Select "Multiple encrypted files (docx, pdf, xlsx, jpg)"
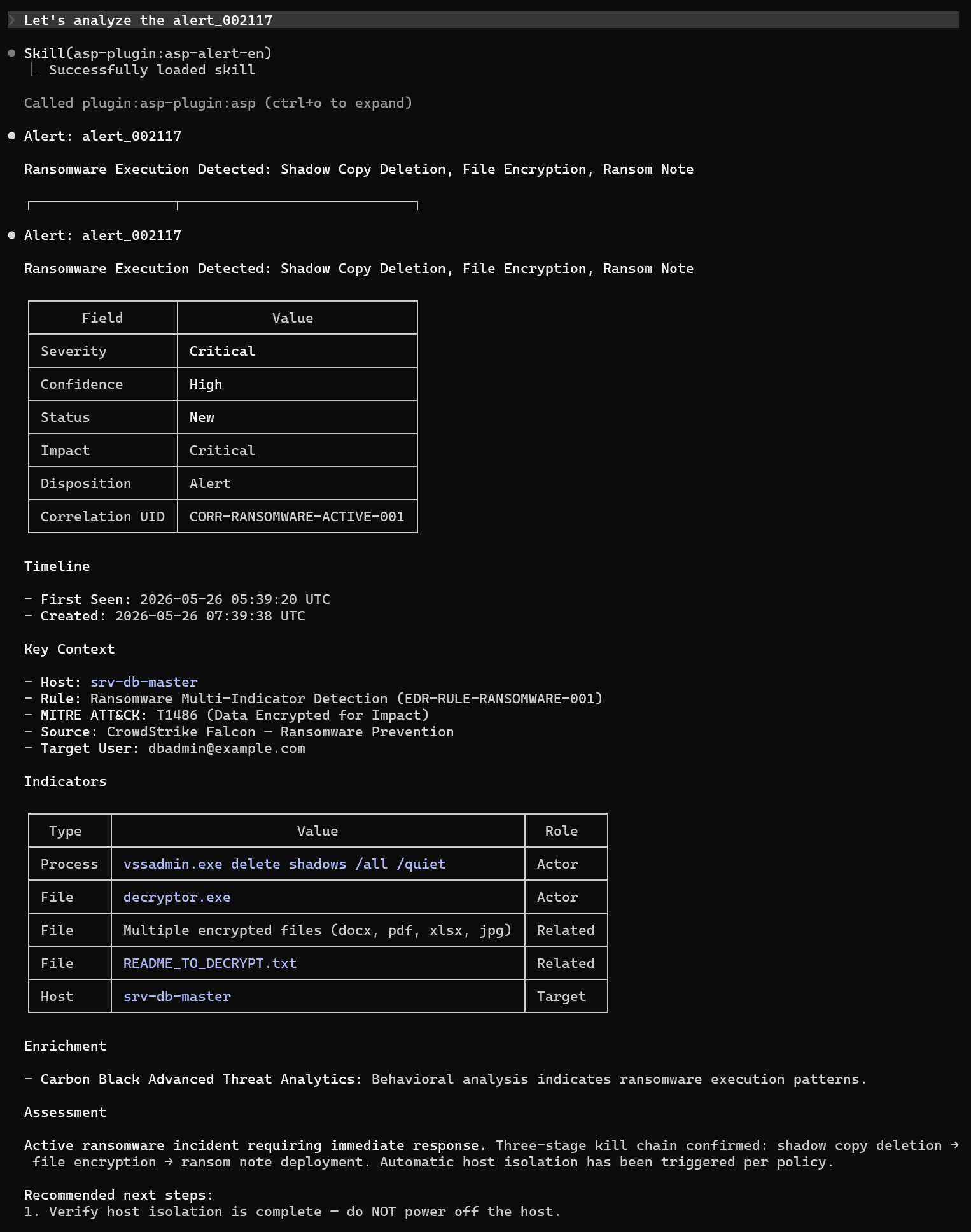Viewport: 971px width, 1232px height. pyautogui.click(x=318, y=930)
